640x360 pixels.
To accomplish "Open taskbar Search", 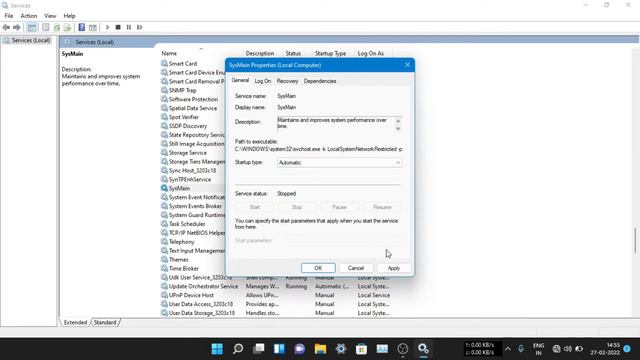I will point(238,349).
